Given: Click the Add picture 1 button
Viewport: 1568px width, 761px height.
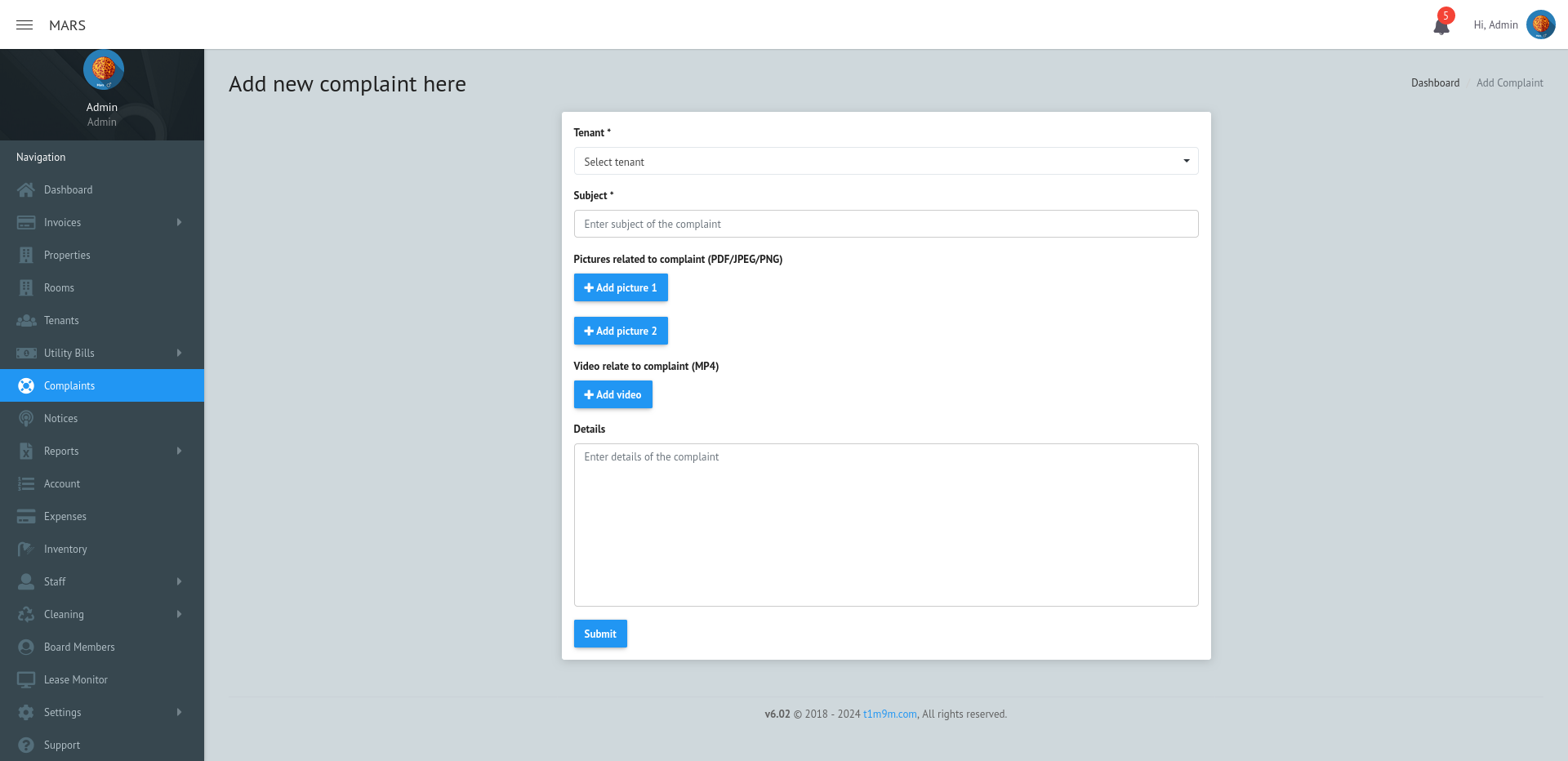Looking at the screenshot, I should point(621,287).
